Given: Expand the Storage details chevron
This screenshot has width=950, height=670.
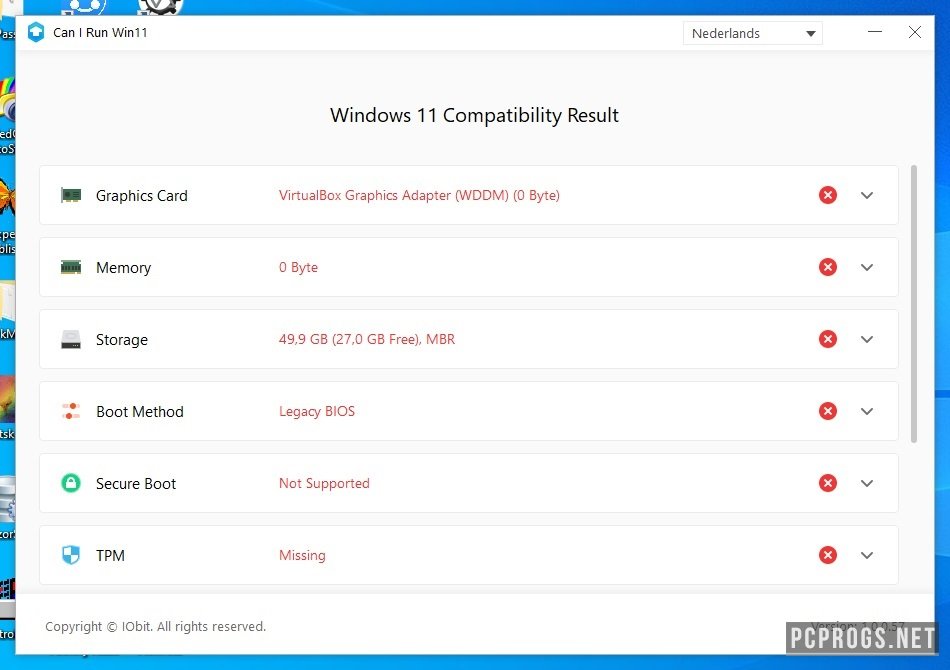Looking at the screenshot, I should 867,339.
